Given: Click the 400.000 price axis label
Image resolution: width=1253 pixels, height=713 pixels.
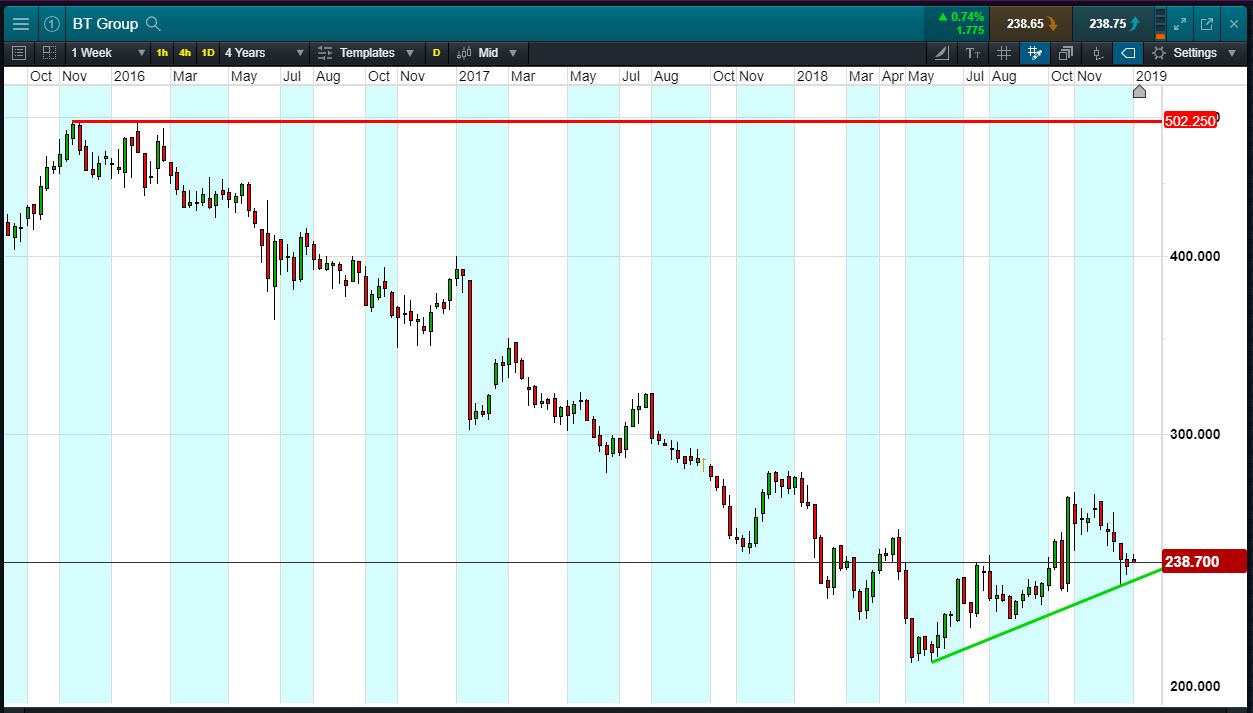Looking at the screenshot, I should pyautogui.click(x=1195, y=256).
